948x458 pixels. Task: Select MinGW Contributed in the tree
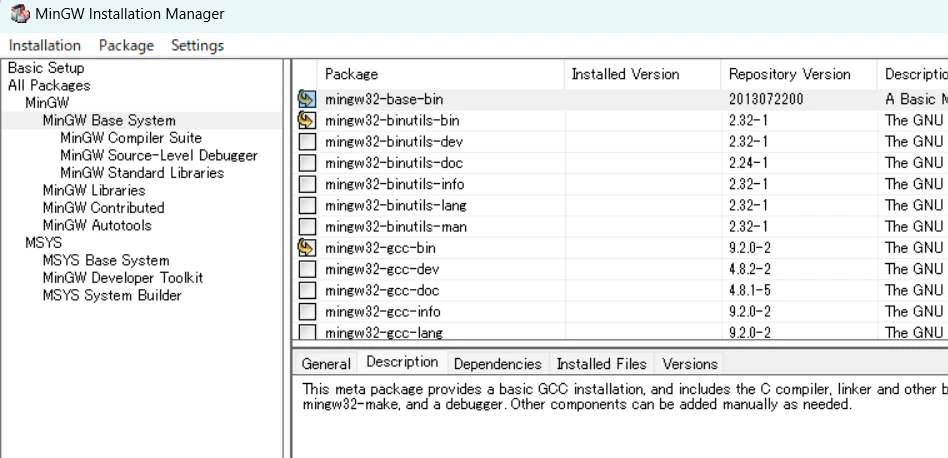(x=103, y=208)
